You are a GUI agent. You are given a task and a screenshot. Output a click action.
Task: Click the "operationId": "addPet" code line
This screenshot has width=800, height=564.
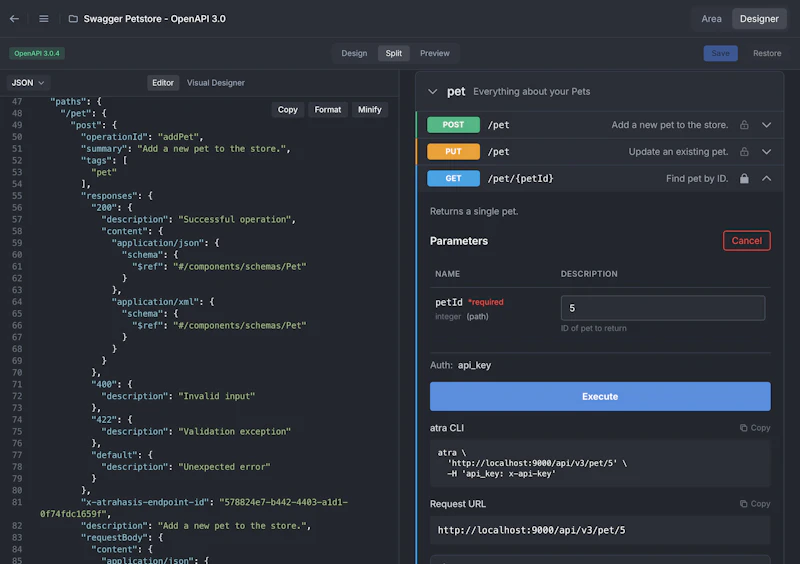click(x=142, y=137)
